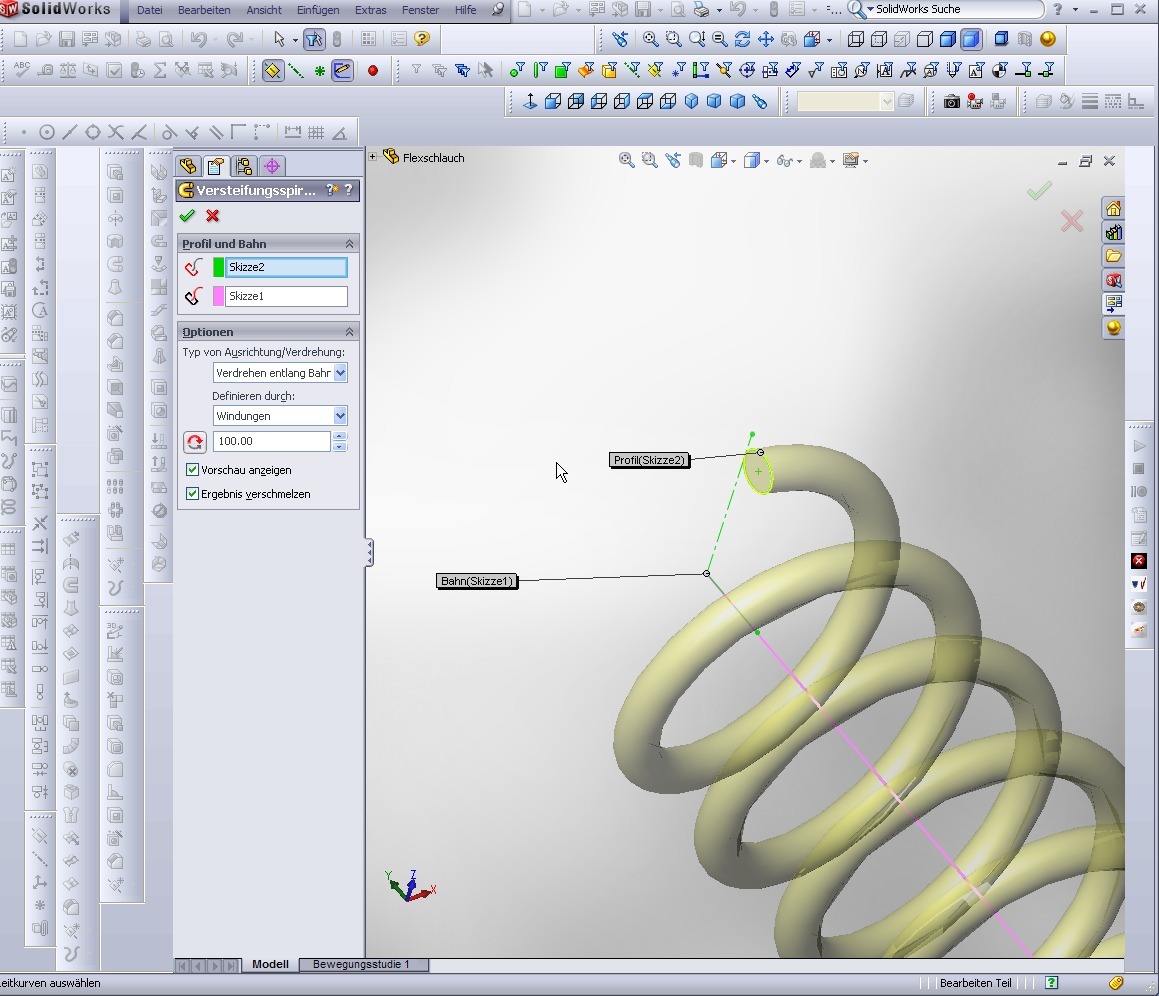Open viewport display style dropdown arrow

pyautogui.click(x=767, y=160)
